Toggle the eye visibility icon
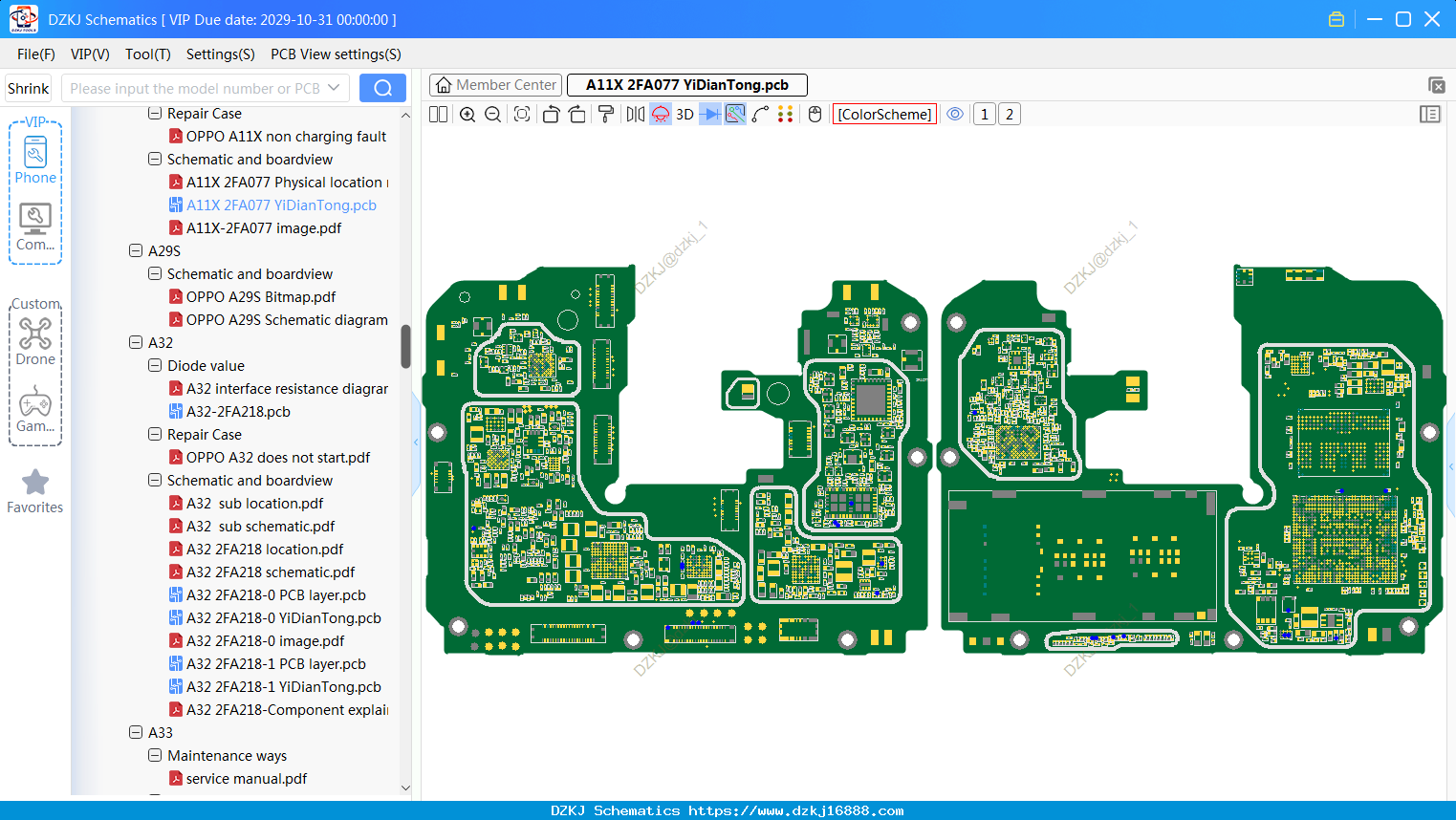Image resolution: width=1456 pixels, height=820 pixels. (955, 115)
